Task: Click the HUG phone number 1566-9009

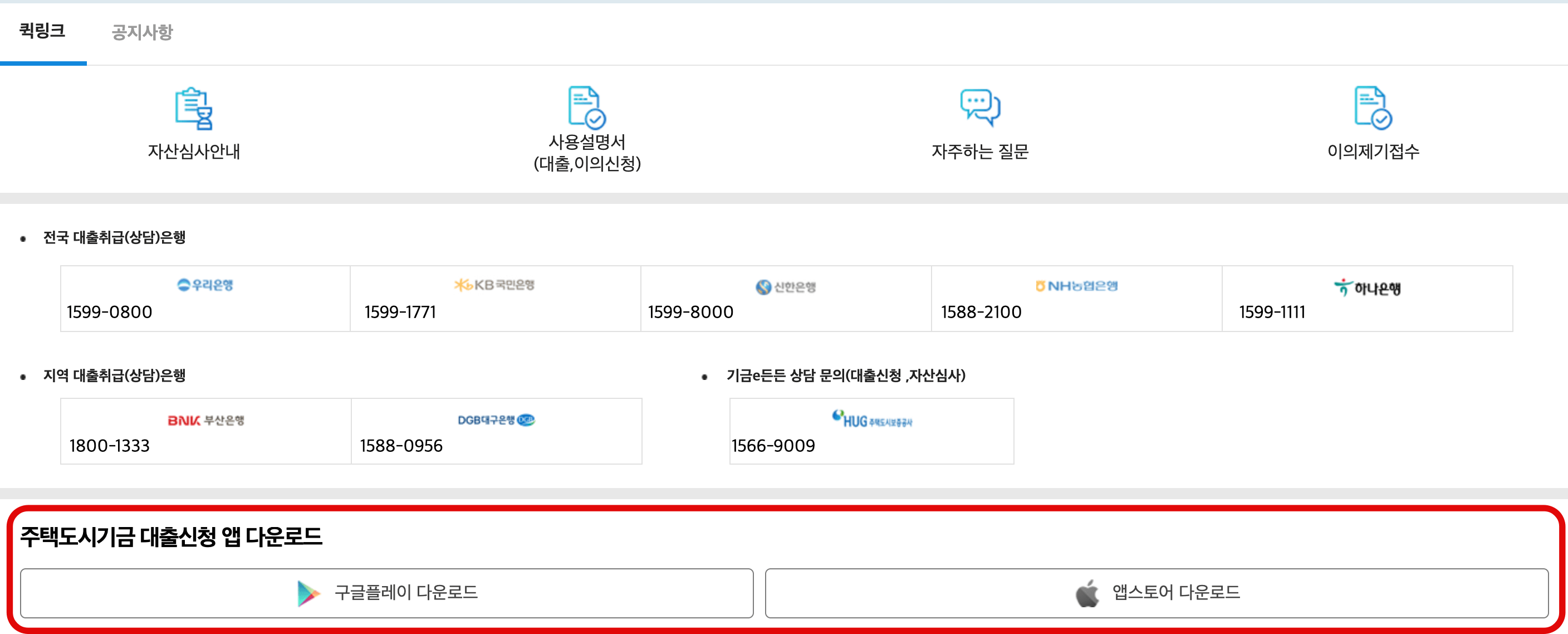Action: (773, 446)
